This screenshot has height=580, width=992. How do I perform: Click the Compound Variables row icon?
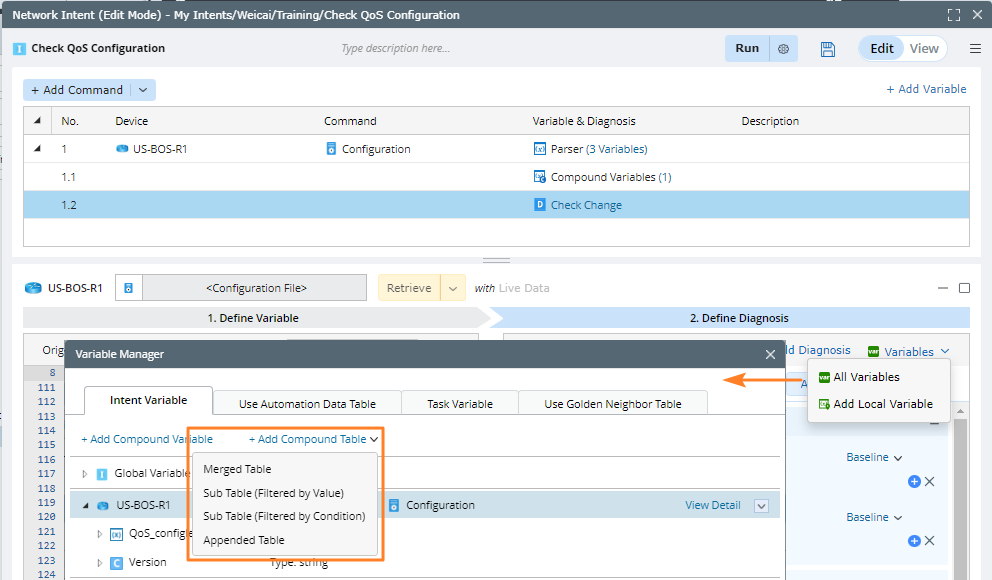click(x=540, y=177)
